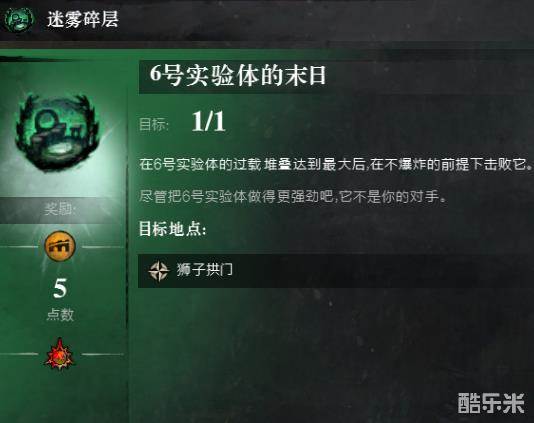Click the 1/1 progress counter

pyautogui.click(x=208, y=122)
